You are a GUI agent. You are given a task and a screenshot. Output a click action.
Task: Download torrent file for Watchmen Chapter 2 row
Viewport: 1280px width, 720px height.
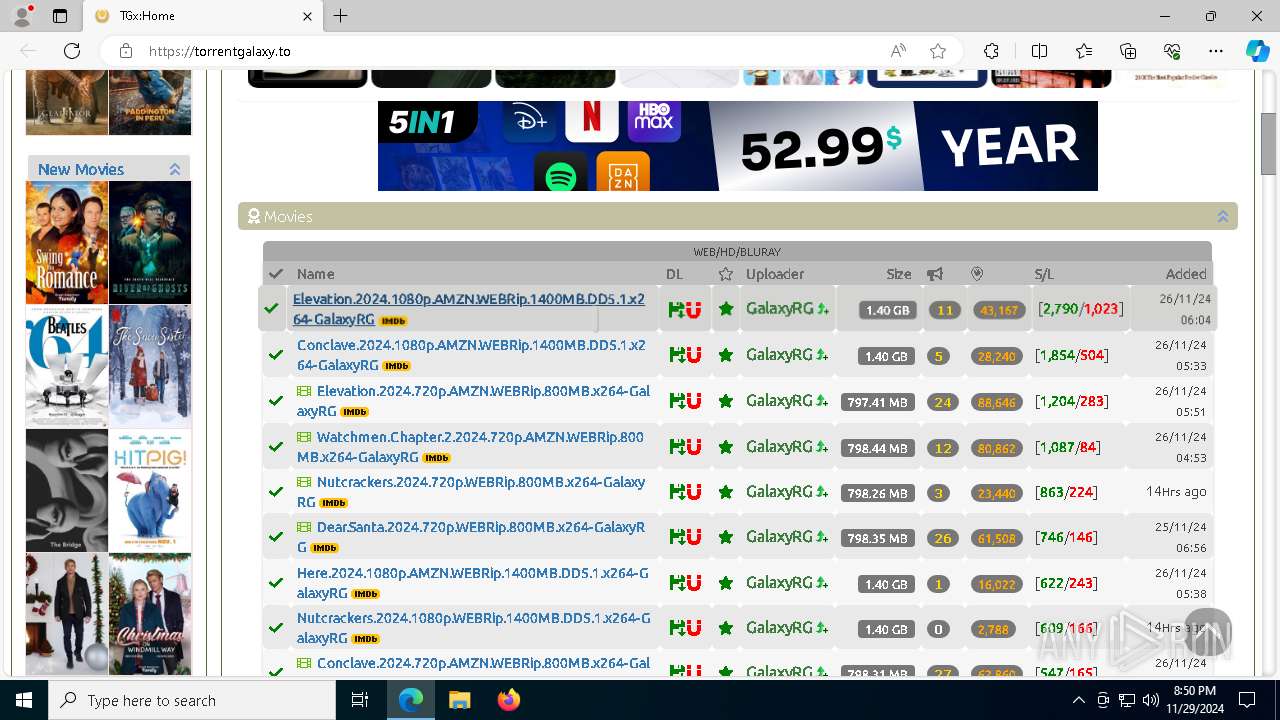coord(676,447)
